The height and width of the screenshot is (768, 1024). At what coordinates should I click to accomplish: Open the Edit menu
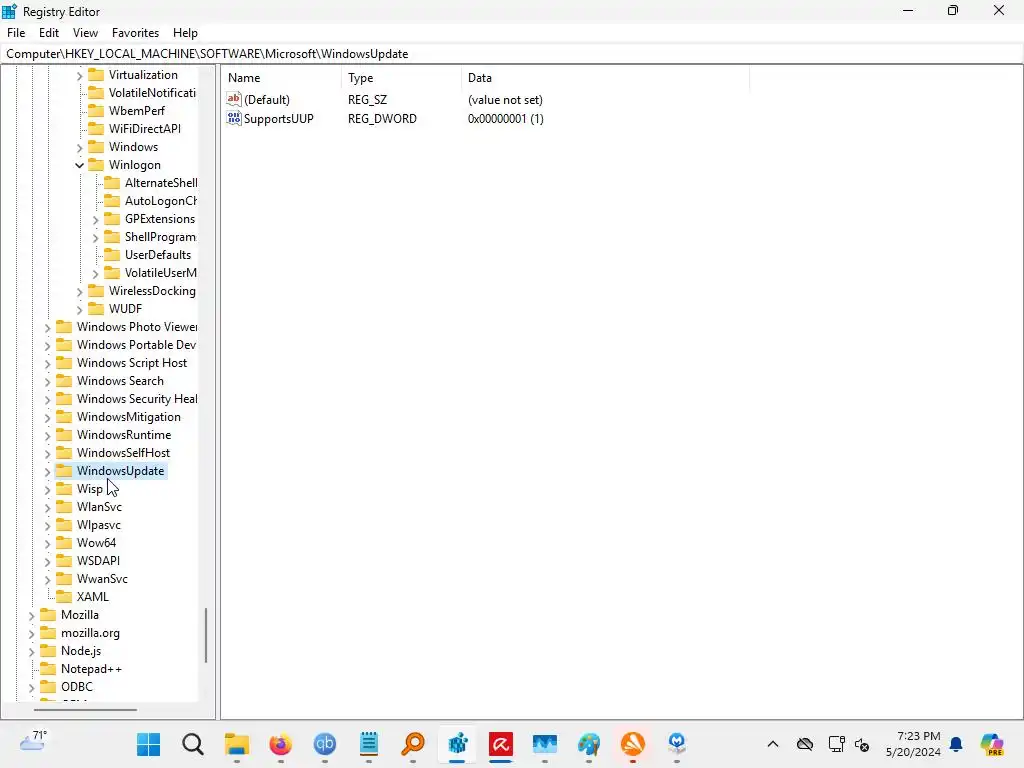(49, 33)
